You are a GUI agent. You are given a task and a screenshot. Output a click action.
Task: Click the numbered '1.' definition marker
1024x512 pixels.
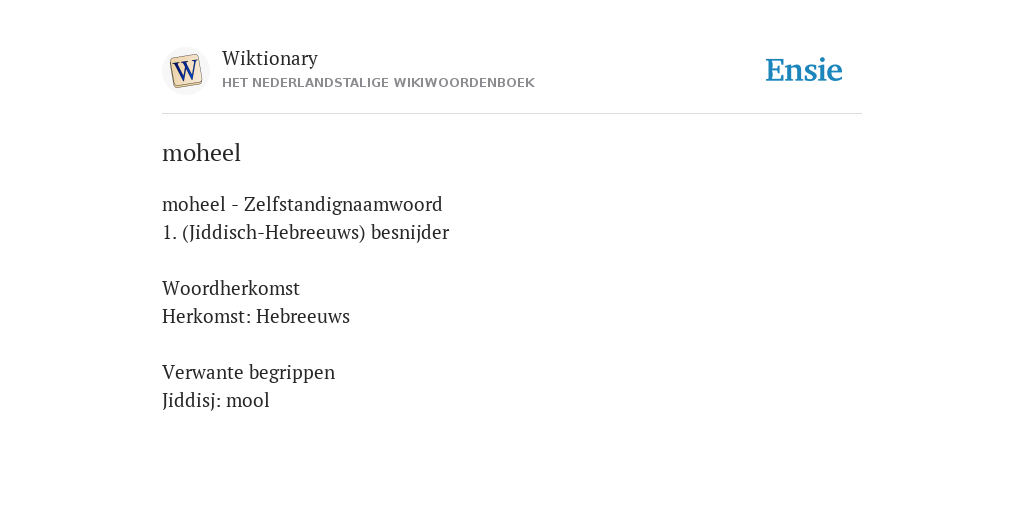coord(169,232)
